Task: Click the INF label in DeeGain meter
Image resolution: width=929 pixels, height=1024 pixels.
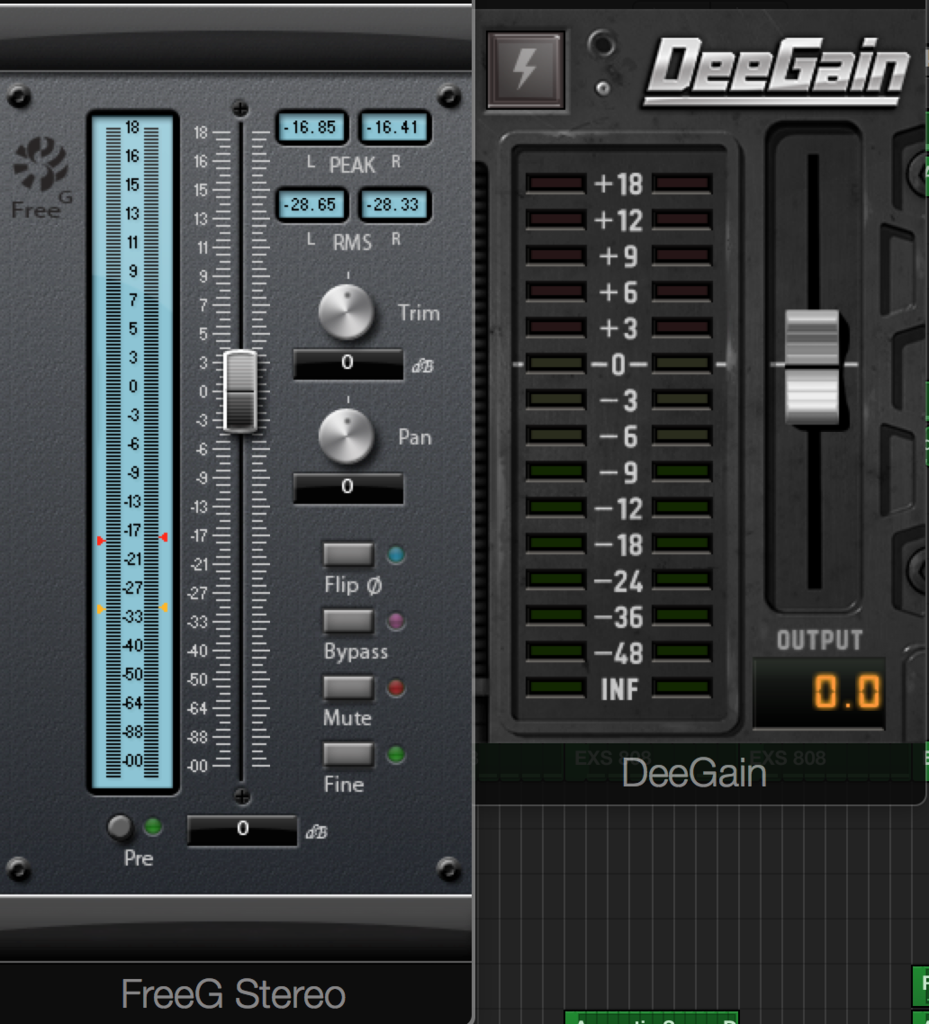Action: click(x=620, y=689)
